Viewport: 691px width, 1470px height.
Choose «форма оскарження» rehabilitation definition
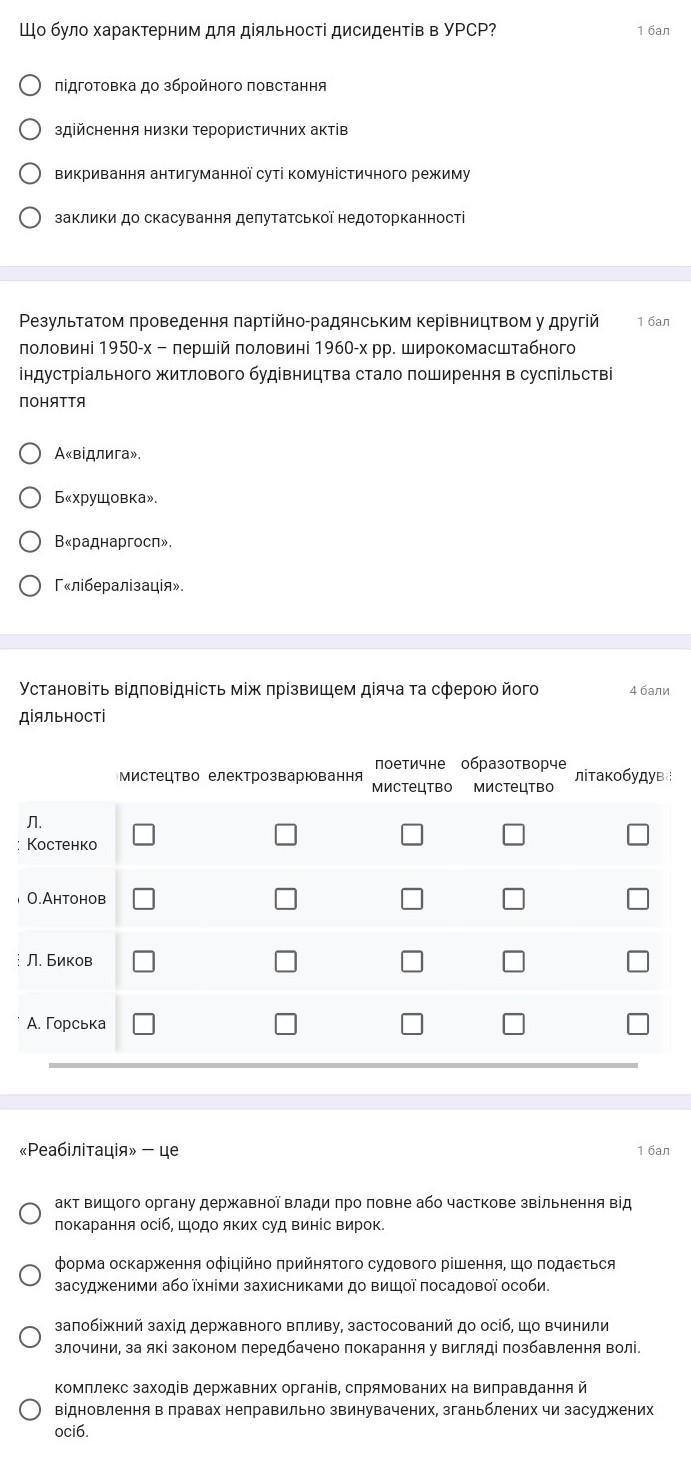pyautogui.click(x=31, y=1274)
